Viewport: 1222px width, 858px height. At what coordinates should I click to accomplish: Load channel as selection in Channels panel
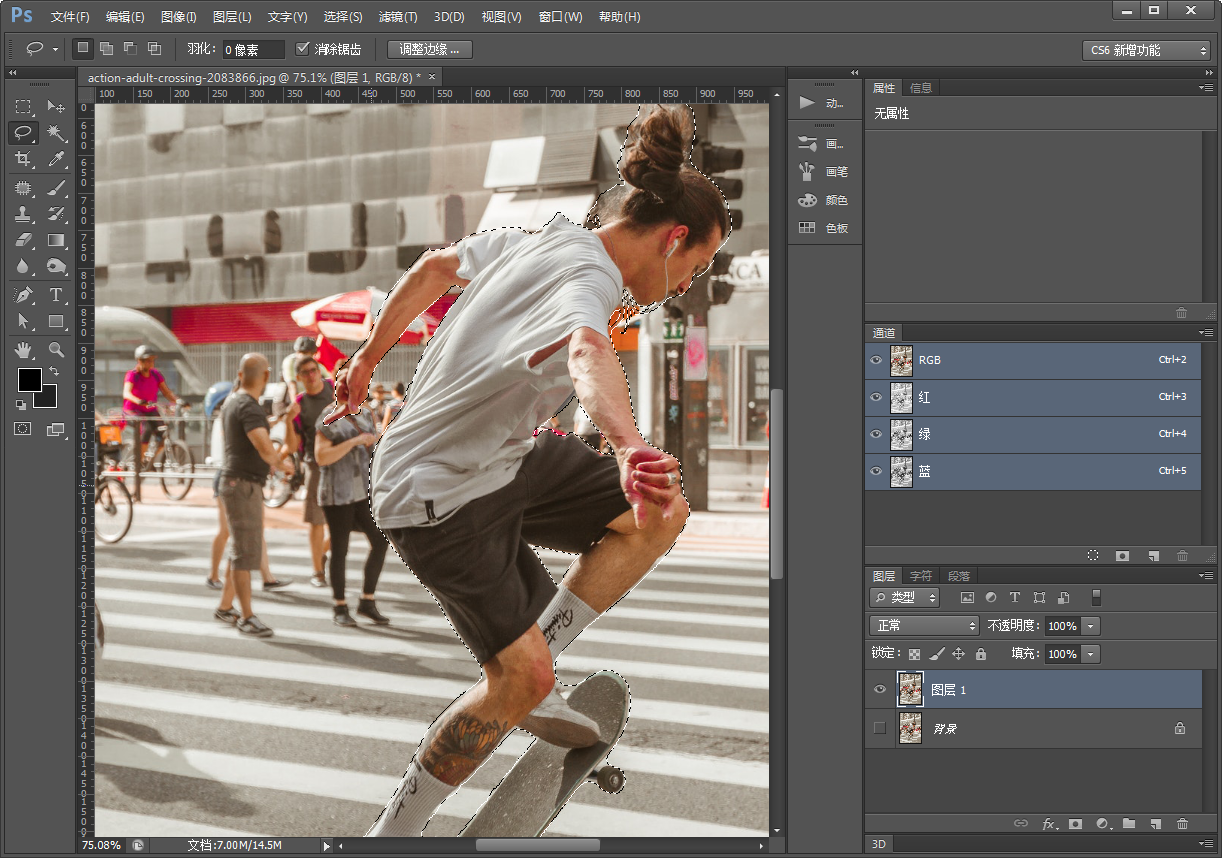coord(1093,555)
